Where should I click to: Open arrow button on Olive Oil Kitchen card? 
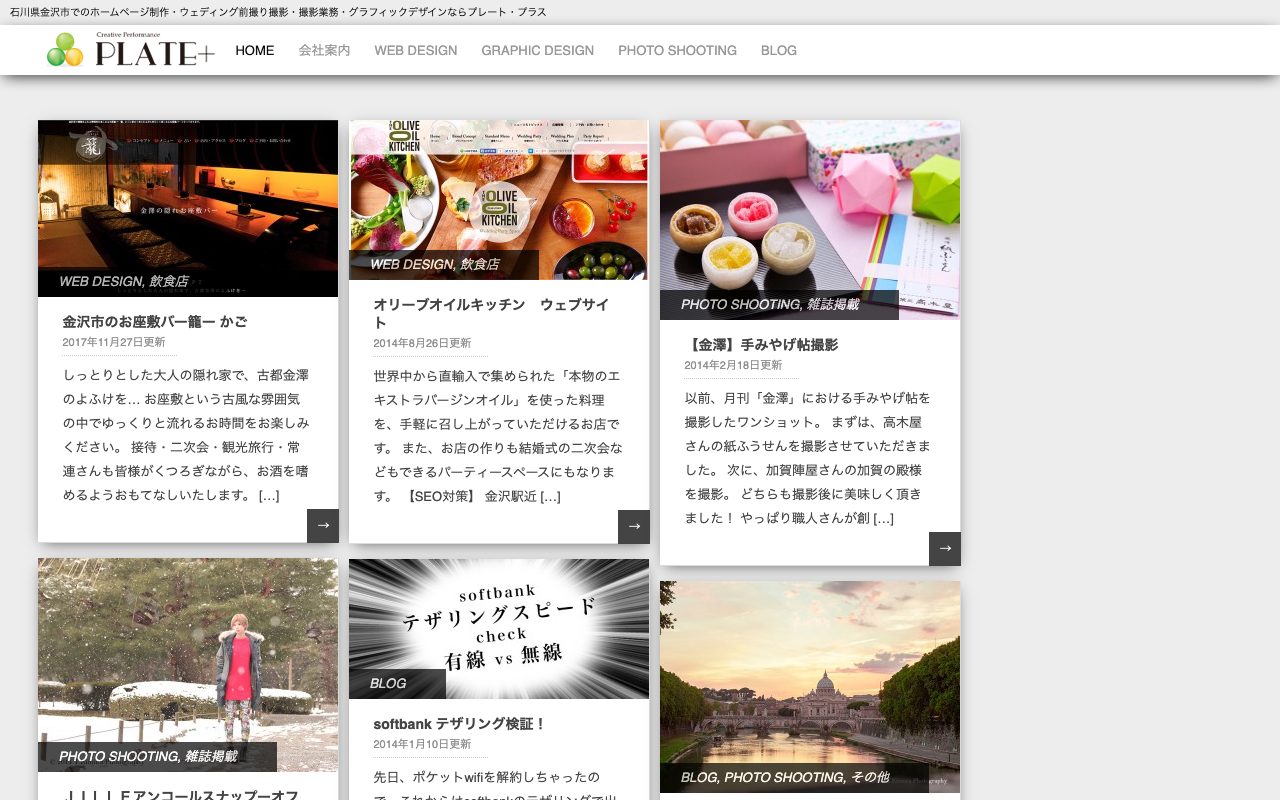[x=634, y=527]
